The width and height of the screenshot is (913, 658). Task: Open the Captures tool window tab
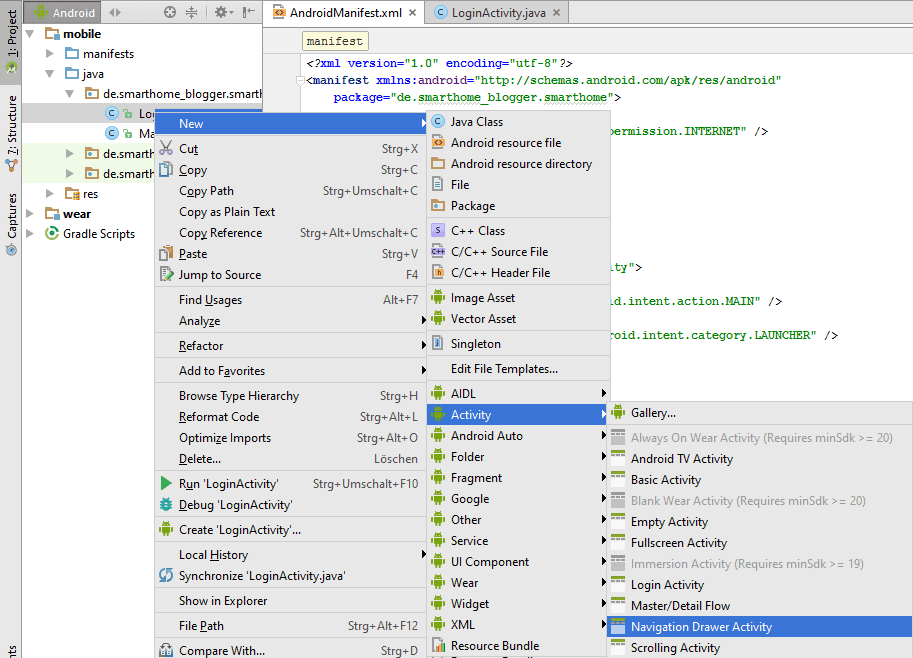[x=12, y=224]
